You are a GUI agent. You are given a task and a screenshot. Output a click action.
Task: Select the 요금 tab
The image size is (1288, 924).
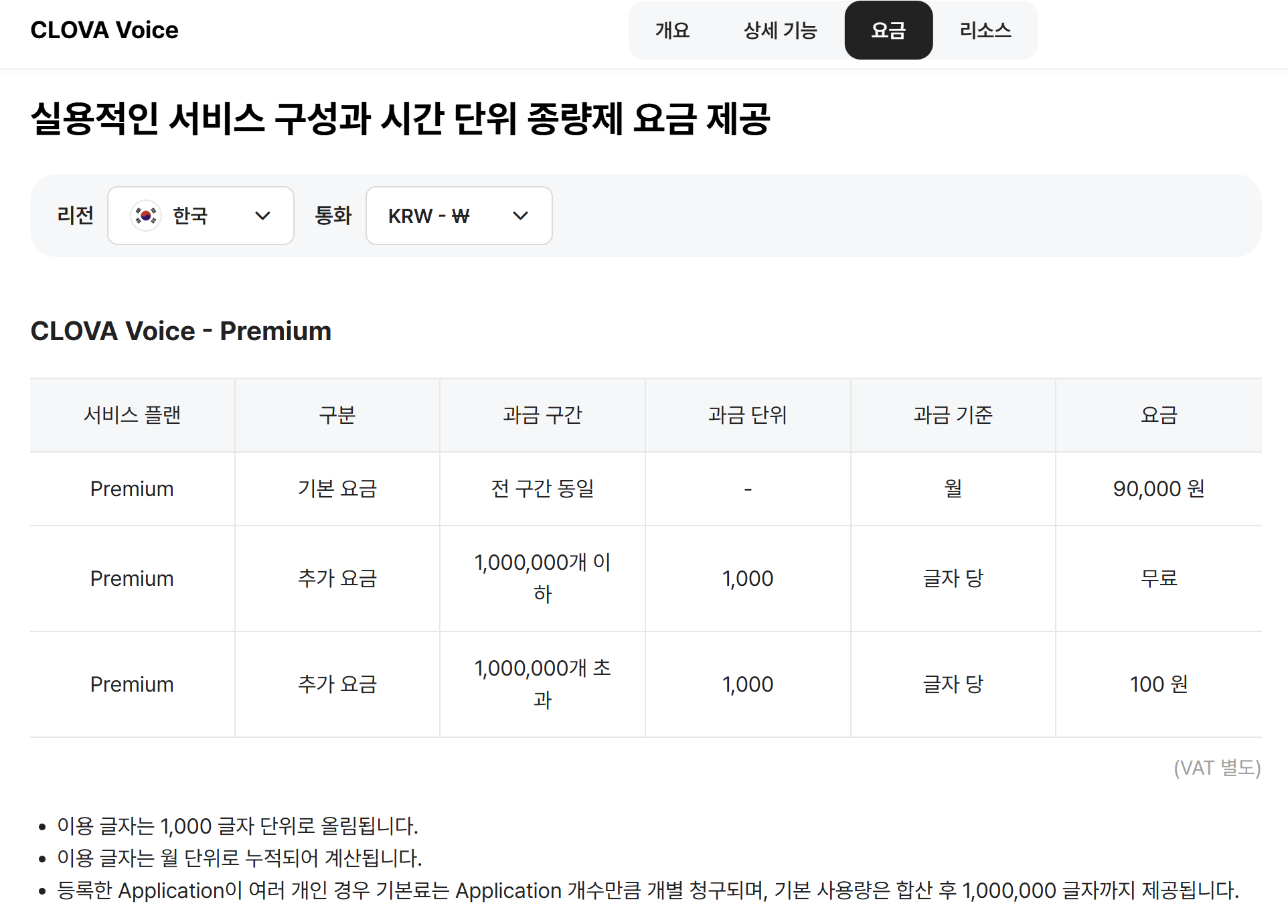tap(888, 30)
